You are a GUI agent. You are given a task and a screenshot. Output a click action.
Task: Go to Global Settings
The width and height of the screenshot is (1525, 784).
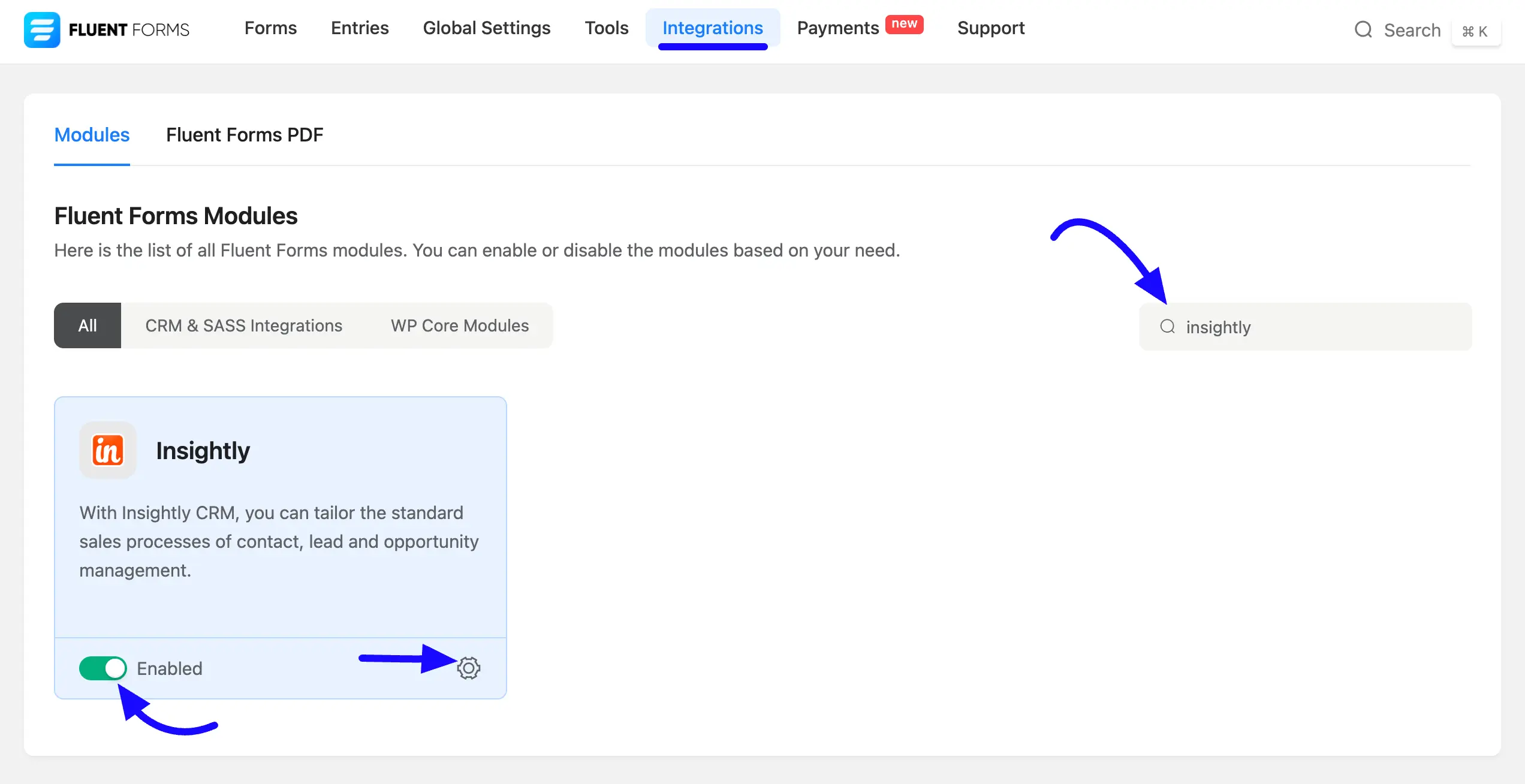click(487, 28)
